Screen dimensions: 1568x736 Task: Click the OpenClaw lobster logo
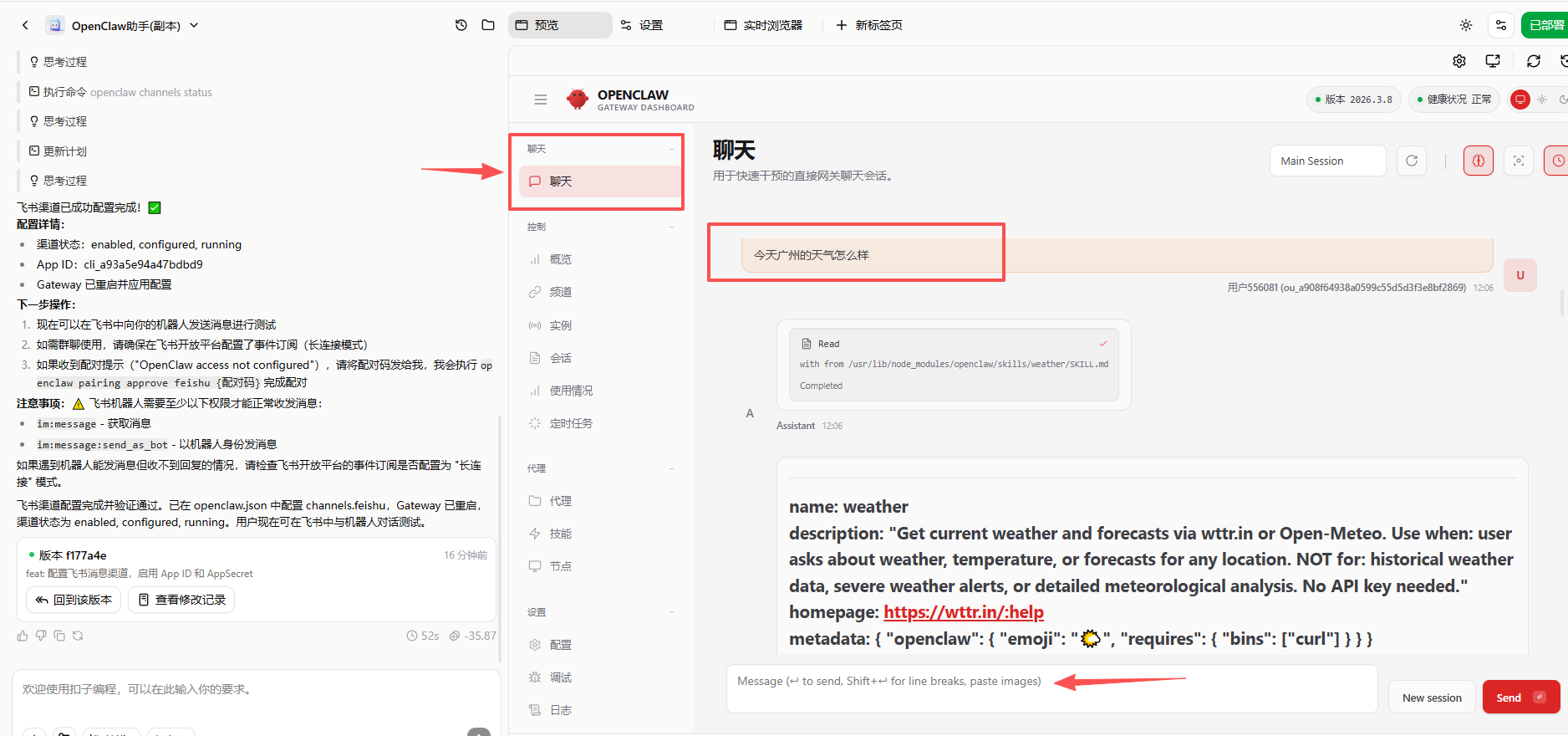(578, 100)
